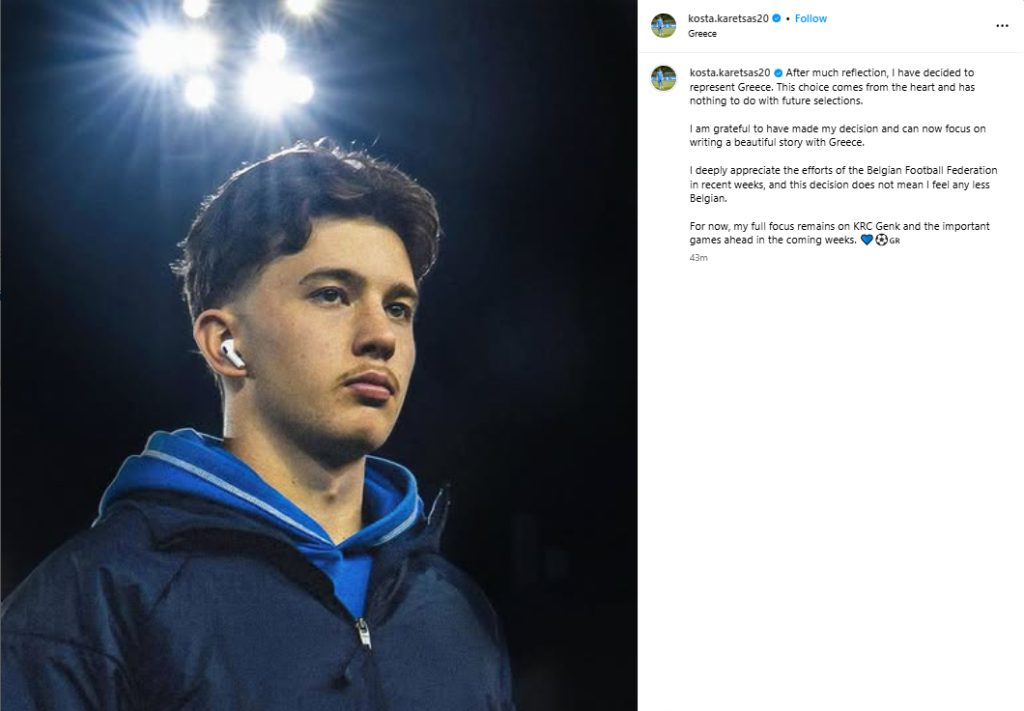Click the verified badge in the caption
Screen dimensions: 1024x711
pos(778,73)
